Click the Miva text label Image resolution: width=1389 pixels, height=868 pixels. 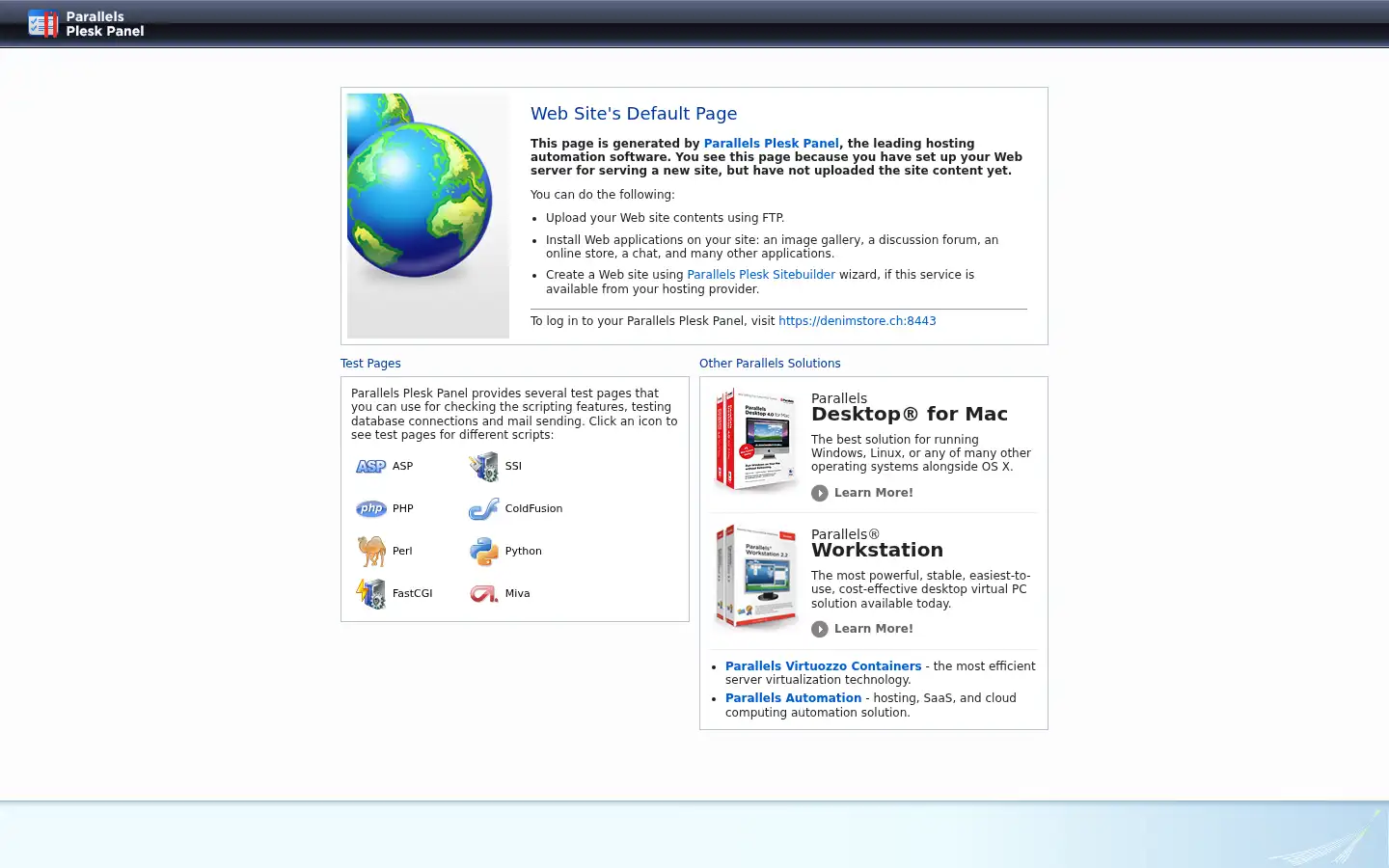tap(517, 594)
